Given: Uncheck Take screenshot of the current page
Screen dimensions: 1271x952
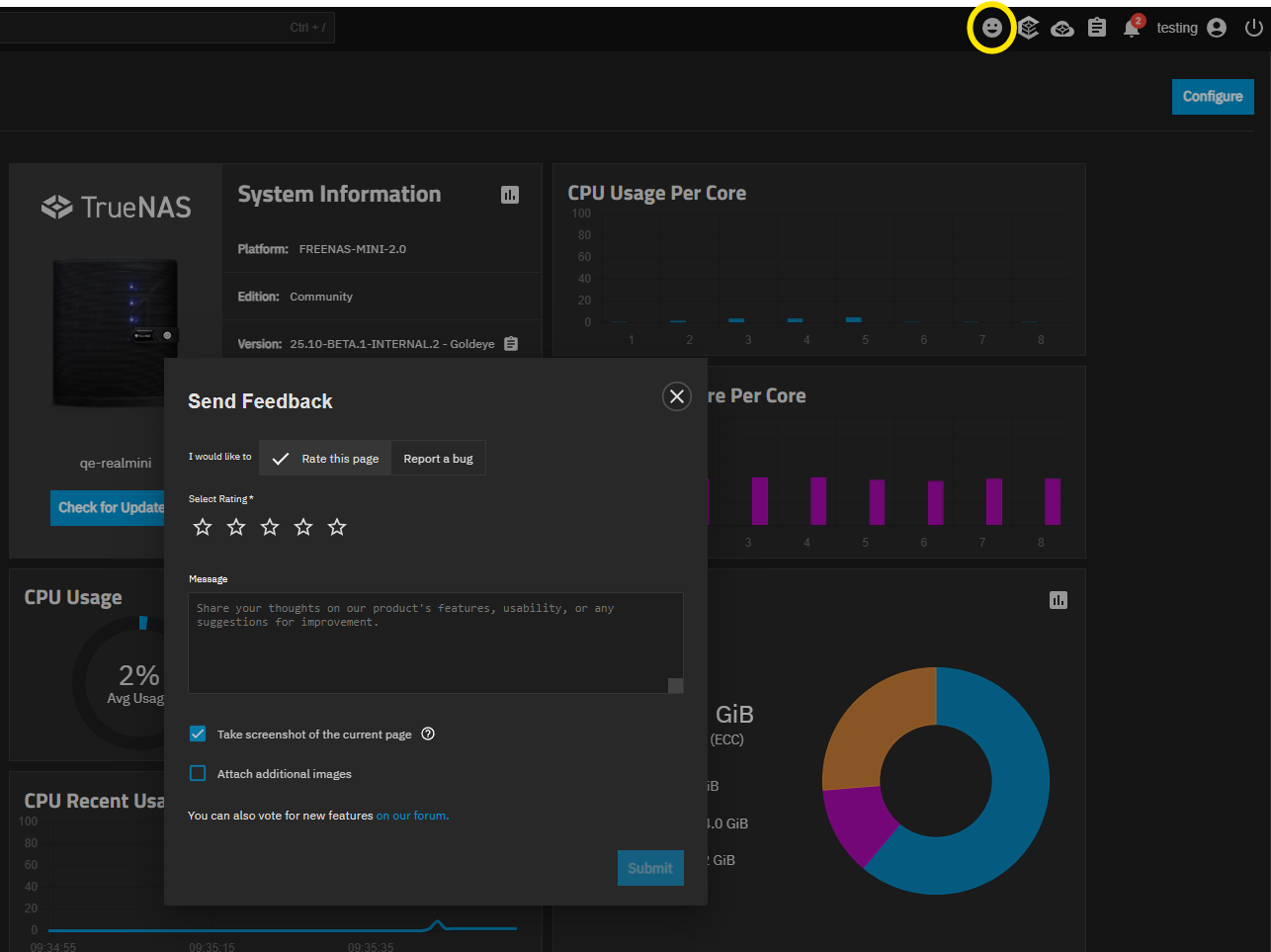Looking at the screenshot, I should (x=198, y=734).
